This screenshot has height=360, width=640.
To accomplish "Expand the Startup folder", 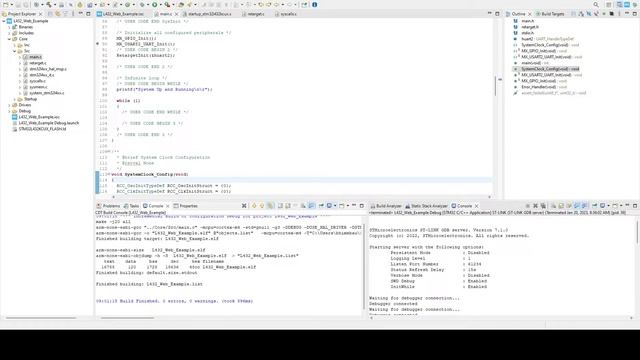I will click(x=15, y=99).
